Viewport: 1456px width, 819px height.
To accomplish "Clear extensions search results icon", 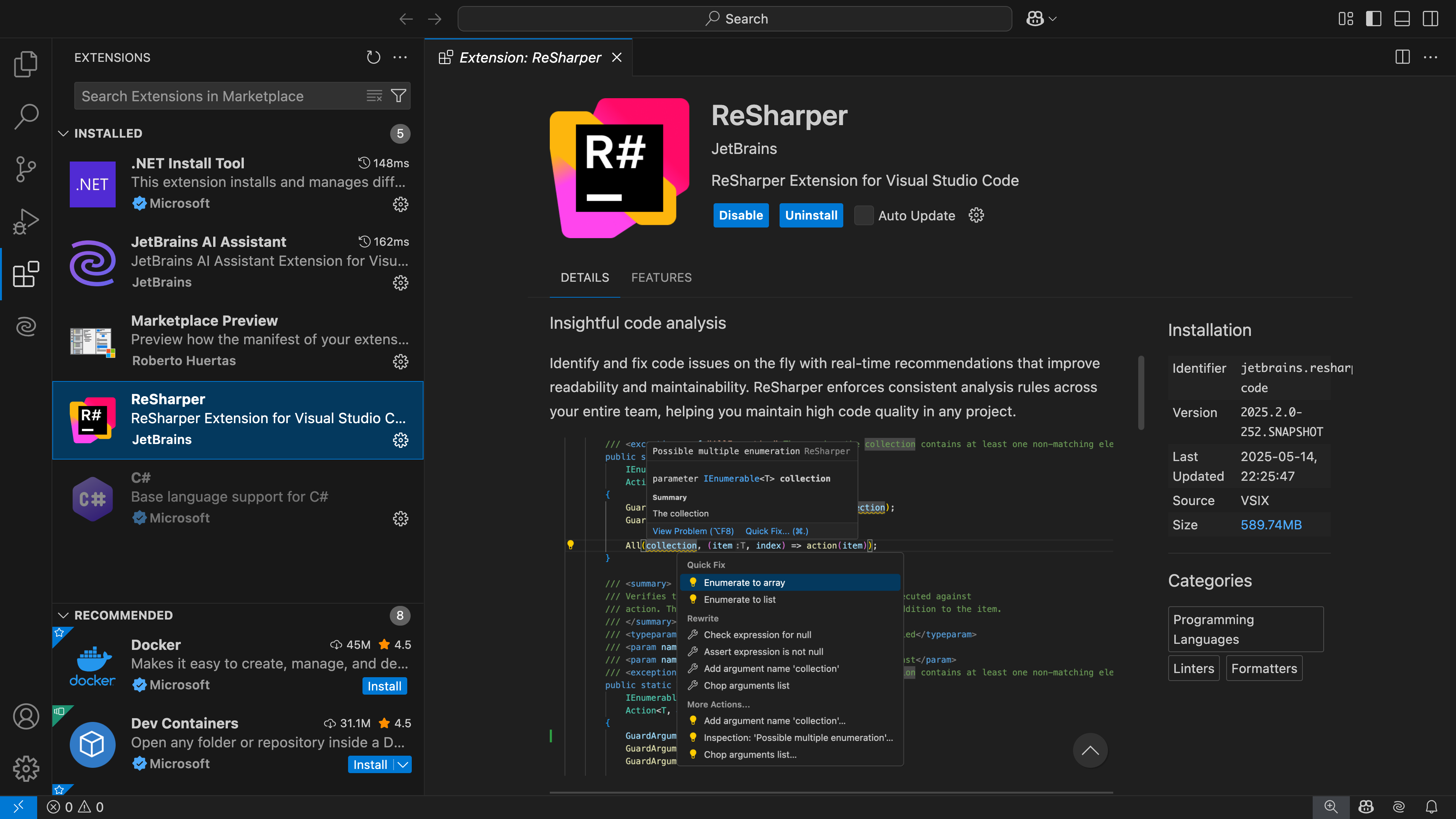I will pos(374,96).
